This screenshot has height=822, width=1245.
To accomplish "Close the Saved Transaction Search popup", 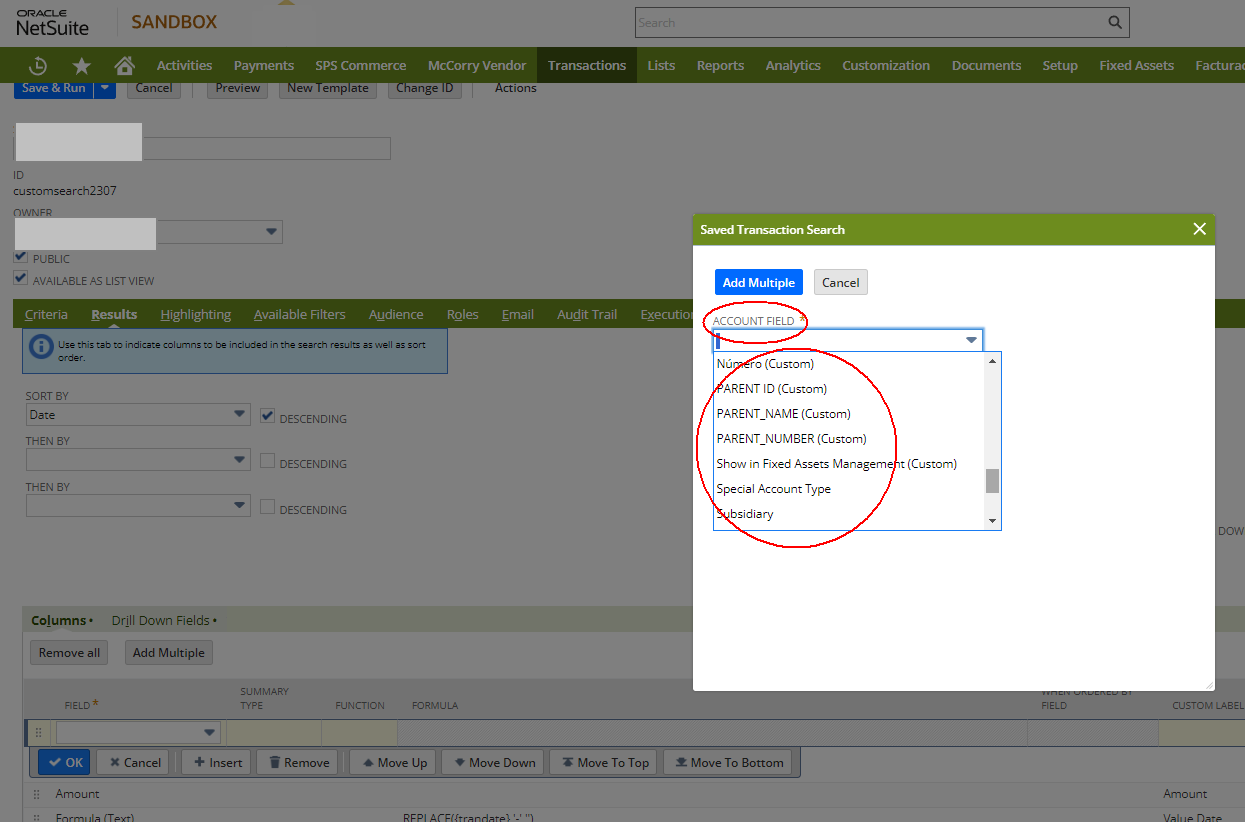I will (1200, 229).
